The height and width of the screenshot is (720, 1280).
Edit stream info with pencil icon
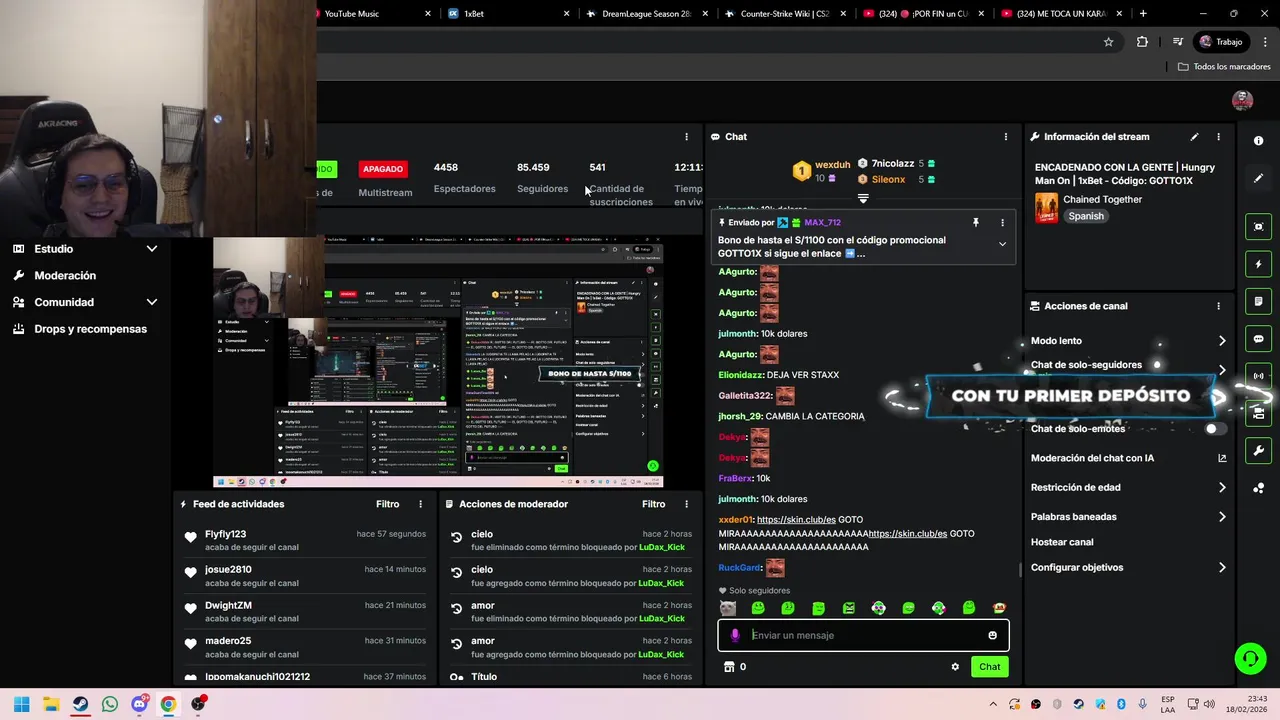1194,137
